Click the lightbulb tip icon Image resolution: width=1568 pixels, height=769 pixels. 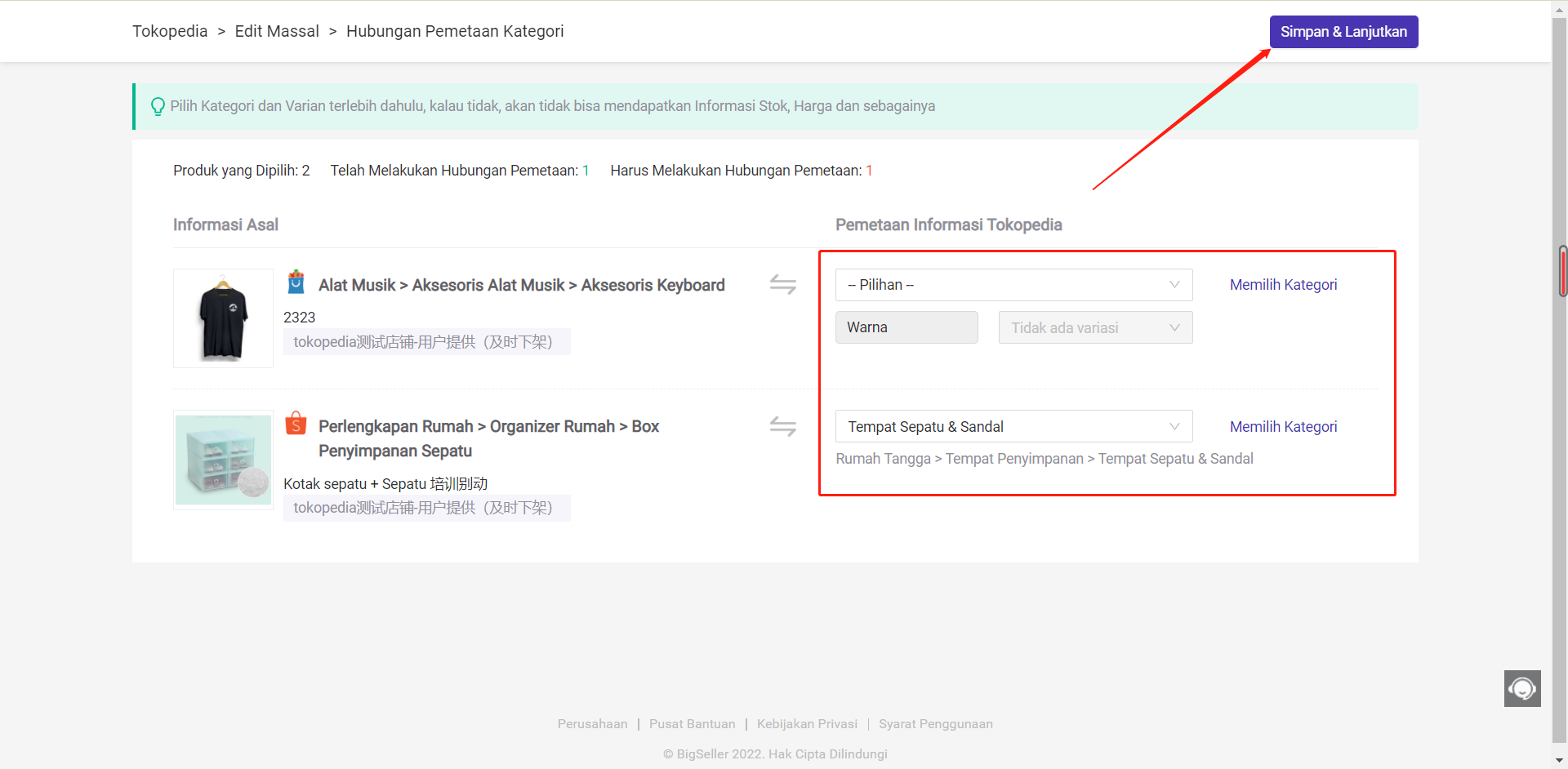tap(158, 106)
